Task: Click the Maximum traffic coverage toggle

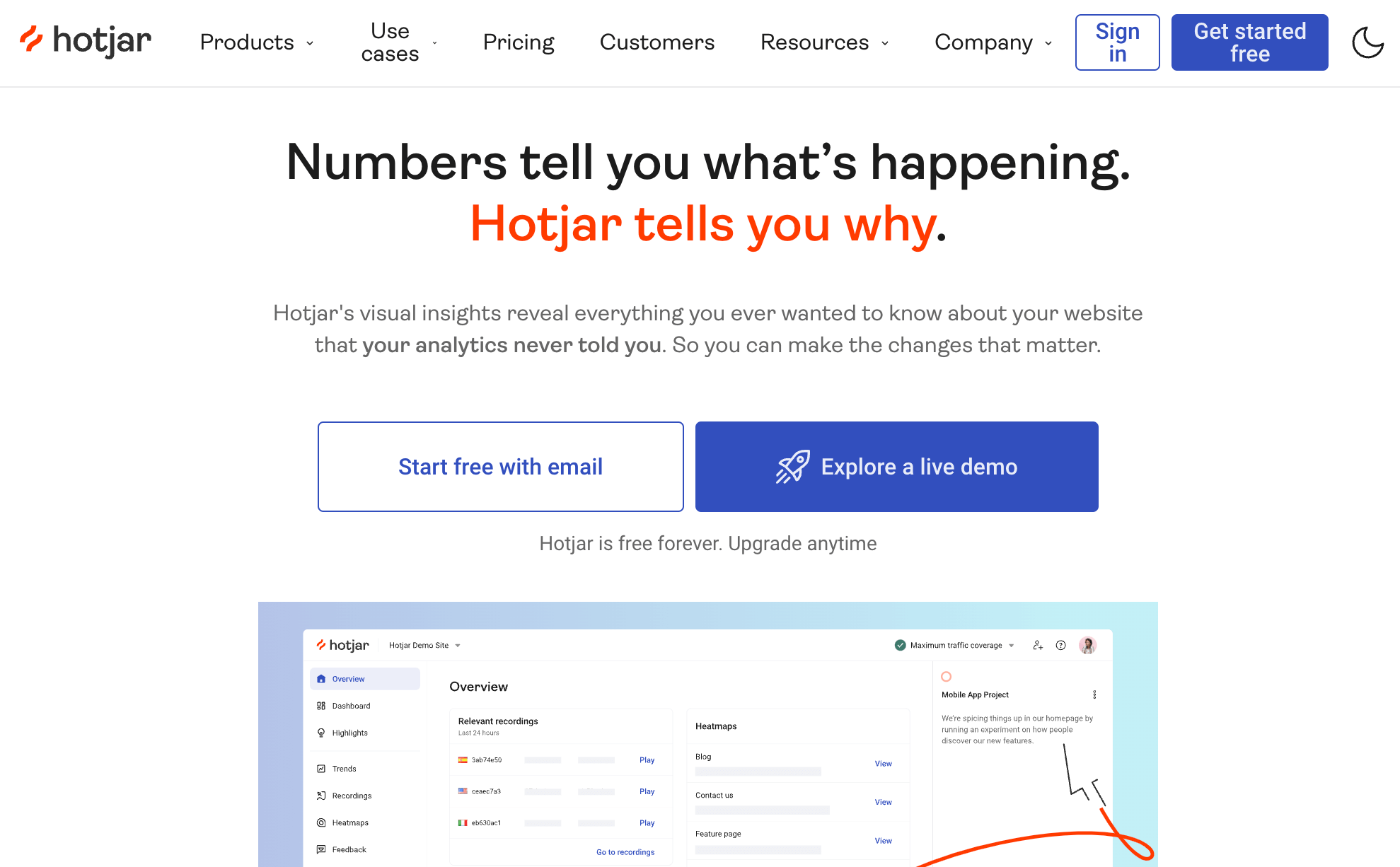Action: [x=955, y=645]
